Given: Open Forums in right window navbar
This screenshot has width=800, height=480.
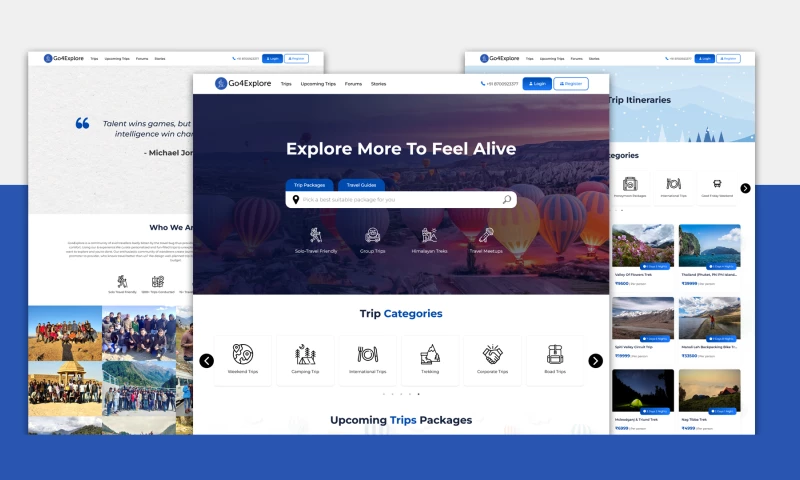Looking at the screenshot, I should (577, 59).
